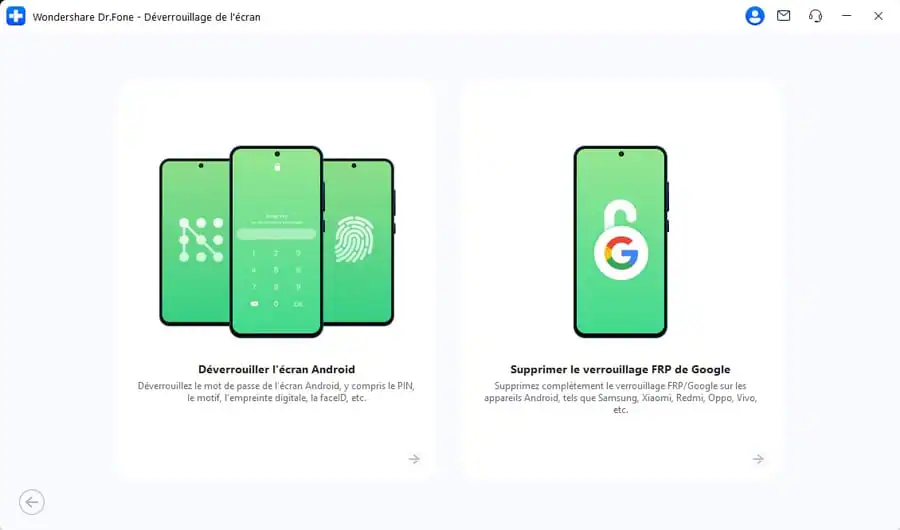This screenshot has width=900, height=530.
Task: Click the window title Déverrouillage de l'écran
Action: 202,17
